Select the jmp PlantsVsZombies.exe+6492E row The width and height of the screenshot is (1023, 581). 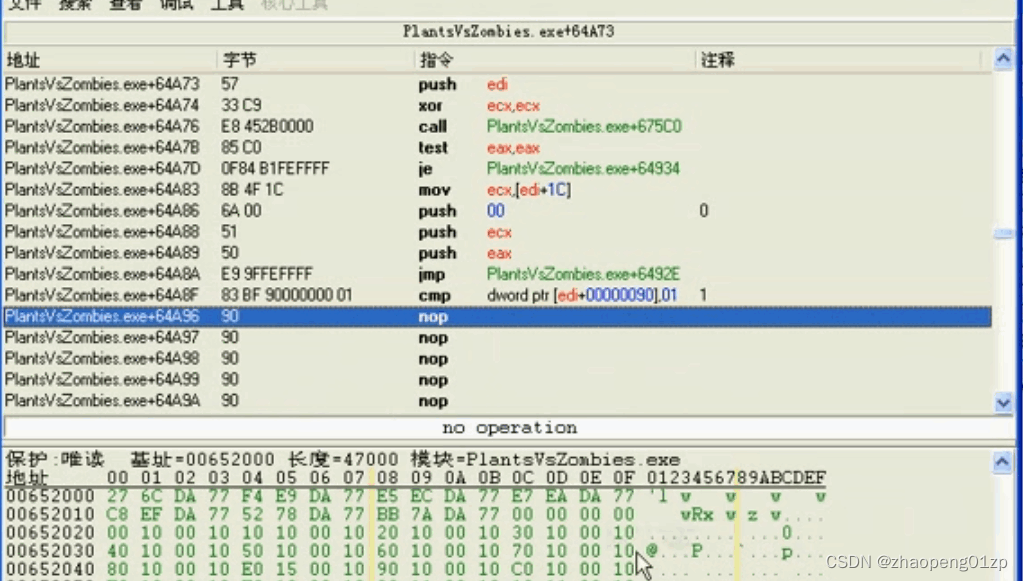click(x=498, y=274)
